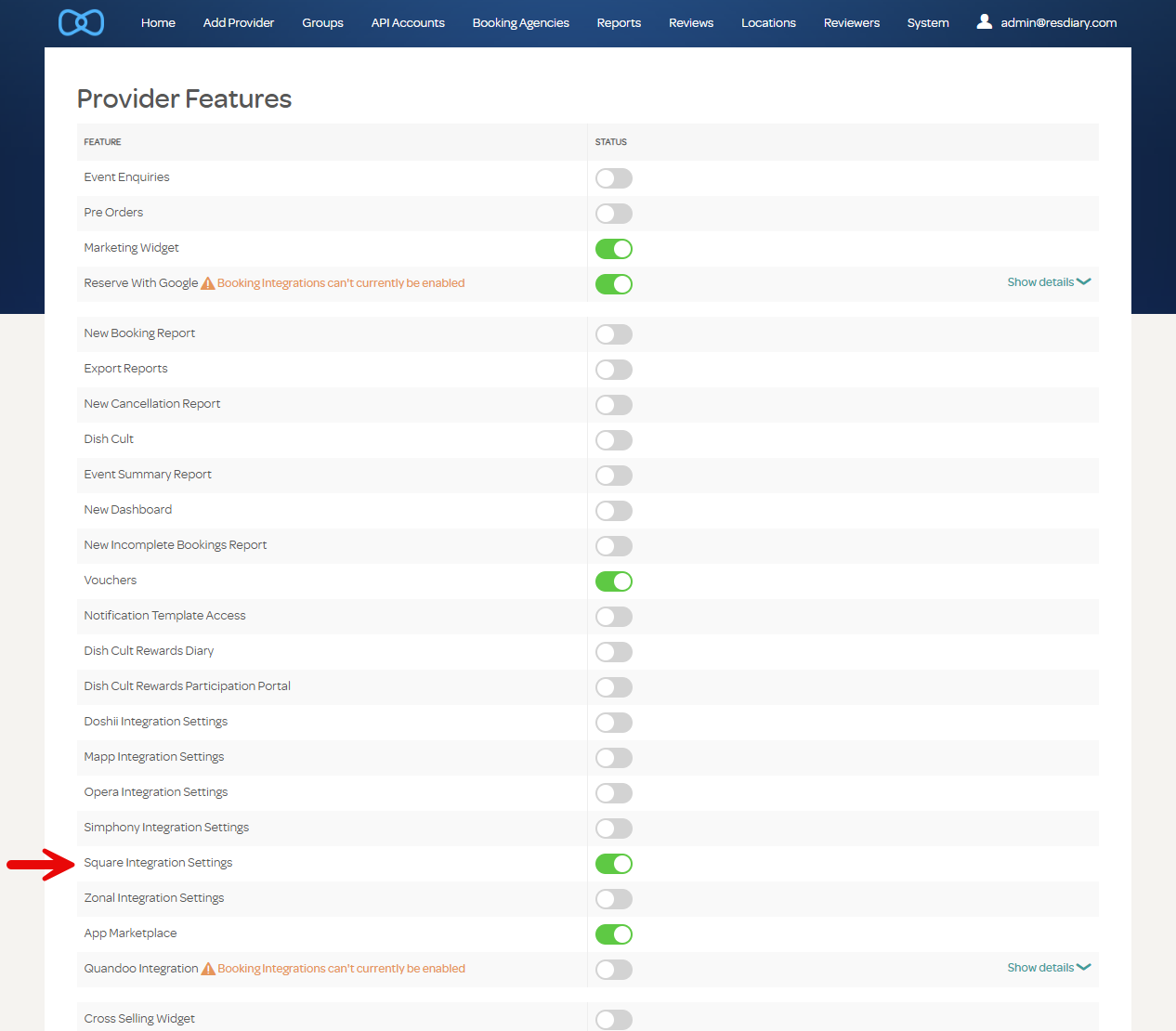Disable the Square Integration Settings toggle
Screen dimensions: 1176x1031
click(614, 864)
